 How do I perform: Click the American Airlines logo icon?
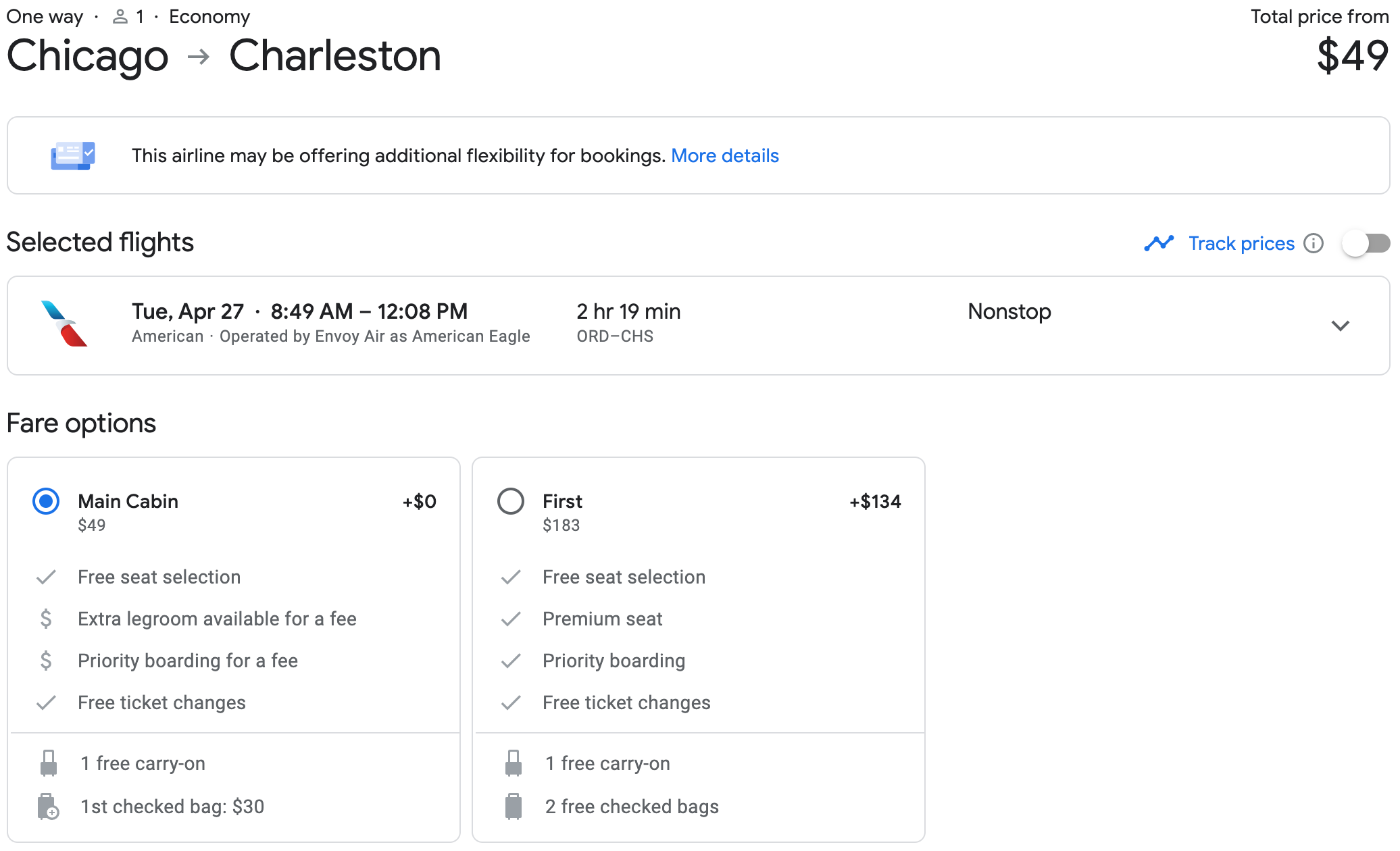65,324
